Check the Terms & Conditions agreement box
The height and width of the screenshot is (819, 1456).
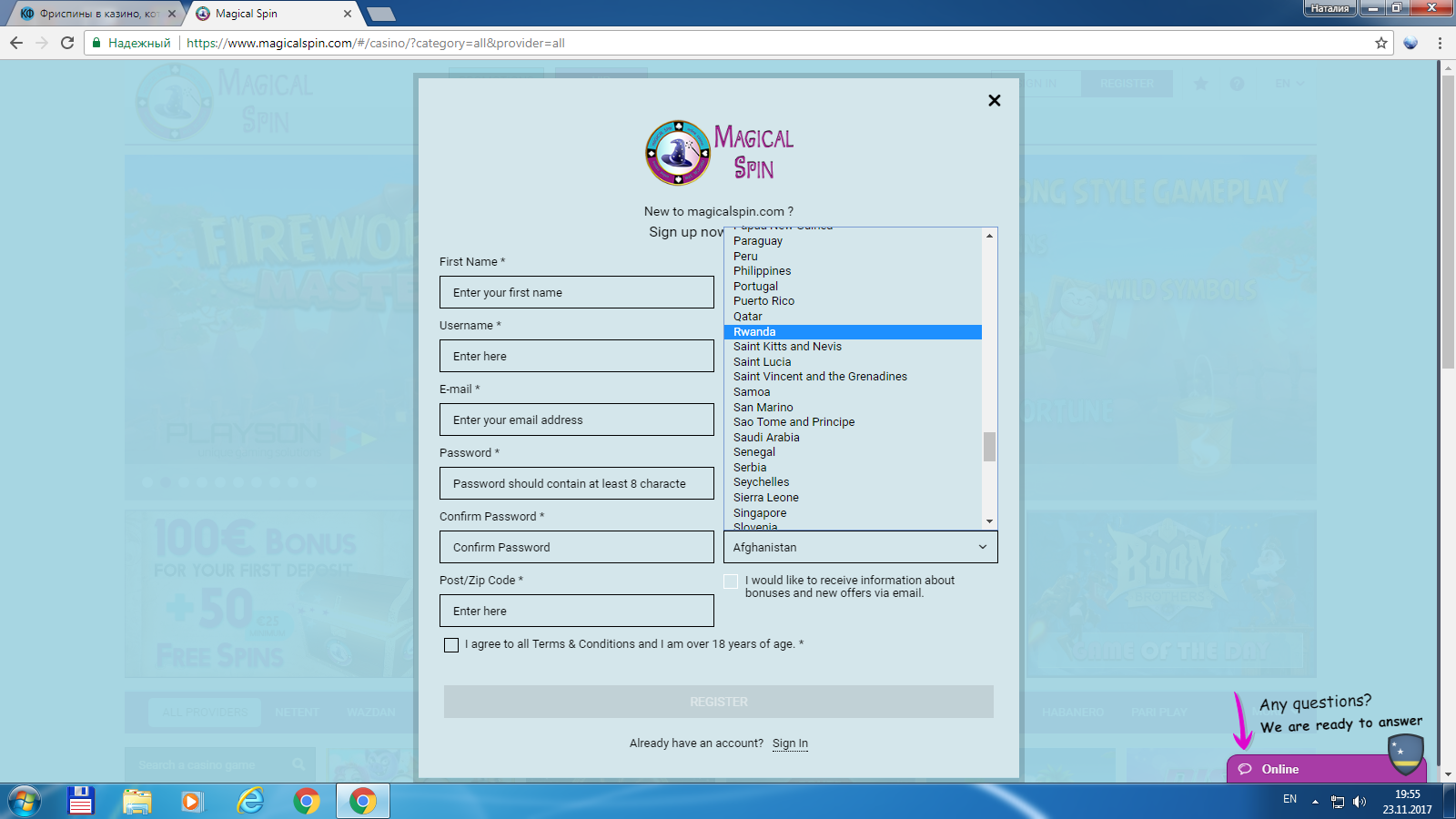tap(451, 645)
